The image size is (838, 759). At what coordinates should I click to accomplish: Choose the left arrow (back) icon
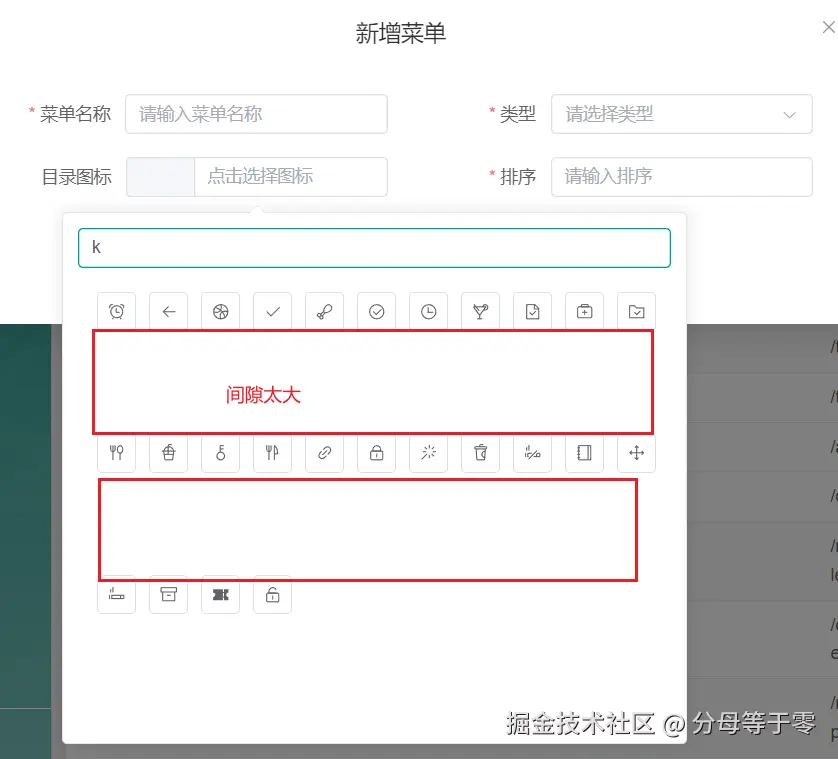point(168,311)
